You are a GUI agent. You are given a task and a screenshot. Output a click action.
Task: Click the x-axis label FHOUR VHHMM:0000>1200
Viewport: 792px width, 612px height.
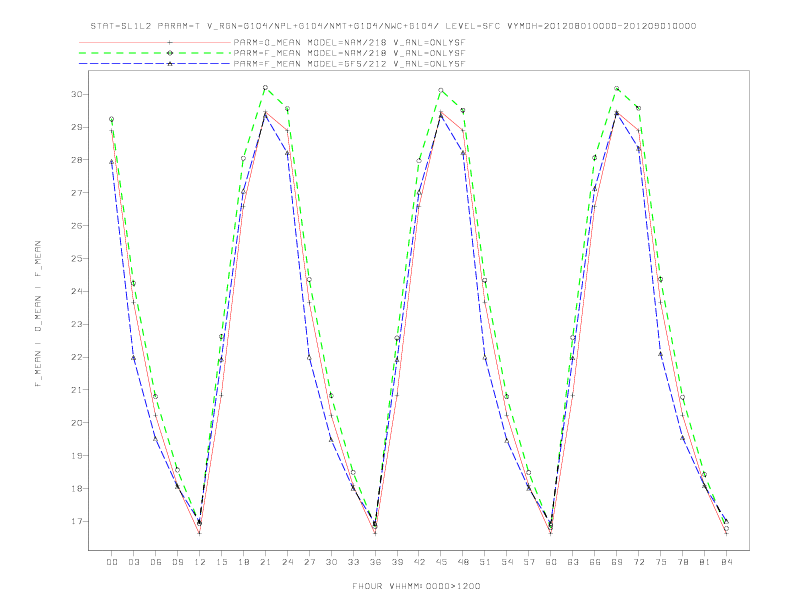pyautogui.click(x=416, y=586)
